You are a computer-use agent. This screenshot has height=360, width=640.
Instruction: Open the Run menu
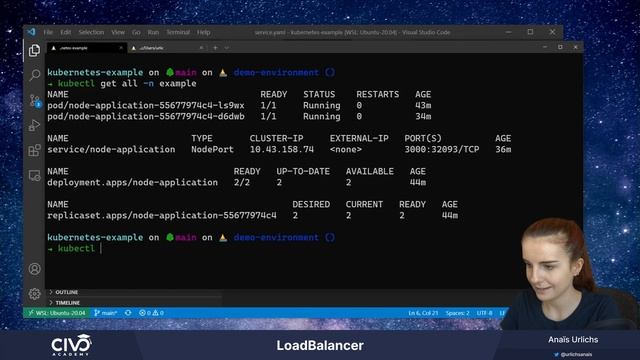(153, 32)
